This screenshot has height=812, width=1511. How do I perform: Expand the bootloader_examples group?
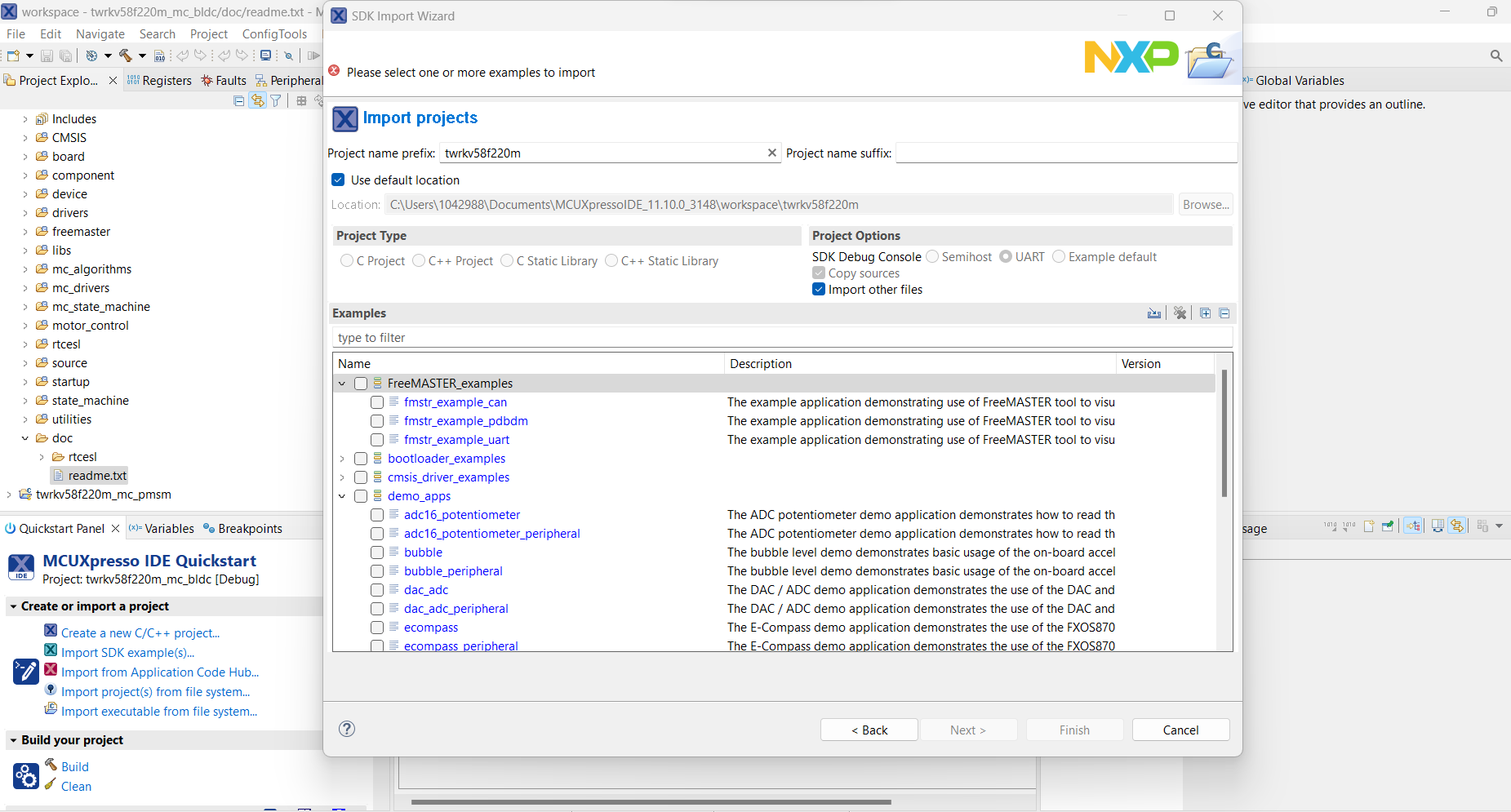click(342, 458)
